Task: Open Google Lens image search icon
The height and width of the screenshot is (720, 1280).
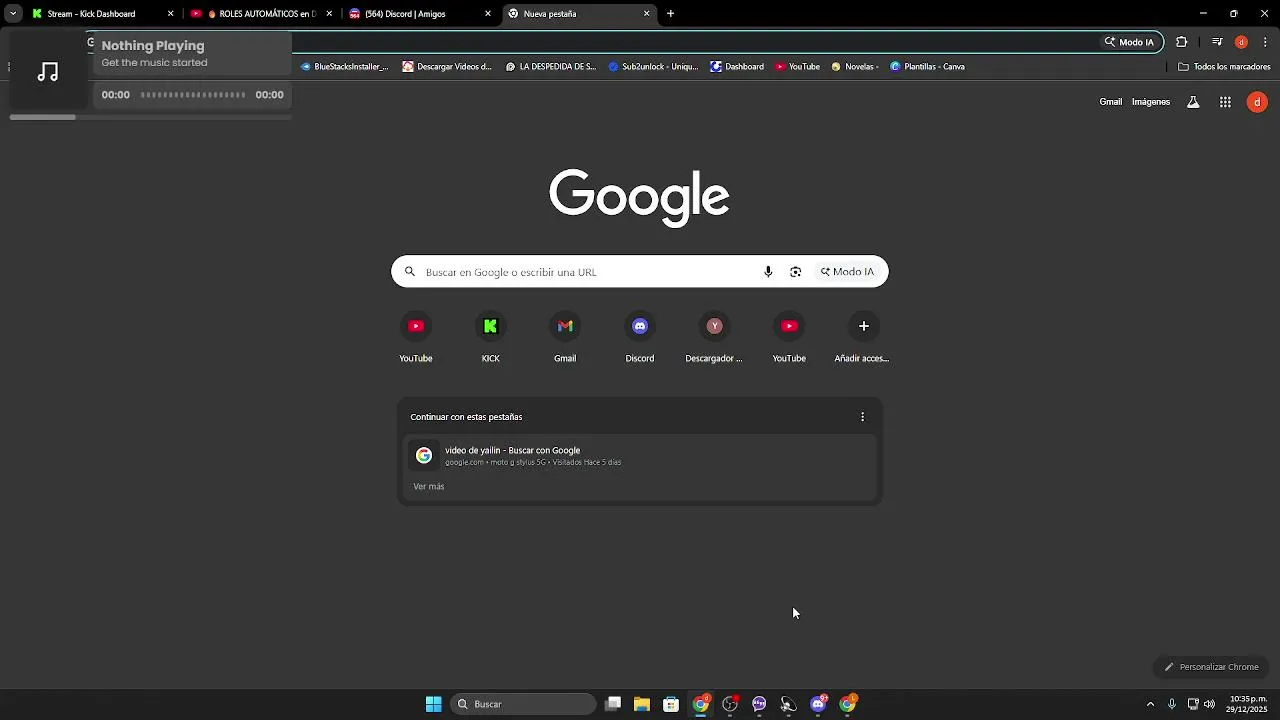Action: coord(796,272)
